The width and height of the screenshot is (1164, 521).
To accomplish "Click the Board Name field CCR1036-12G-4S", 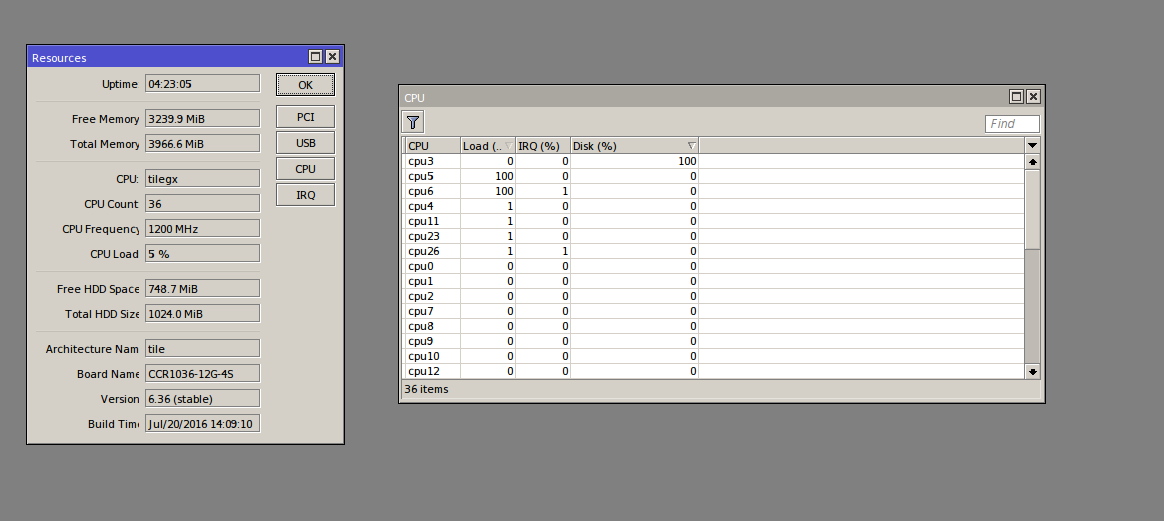I will (202, 373).
